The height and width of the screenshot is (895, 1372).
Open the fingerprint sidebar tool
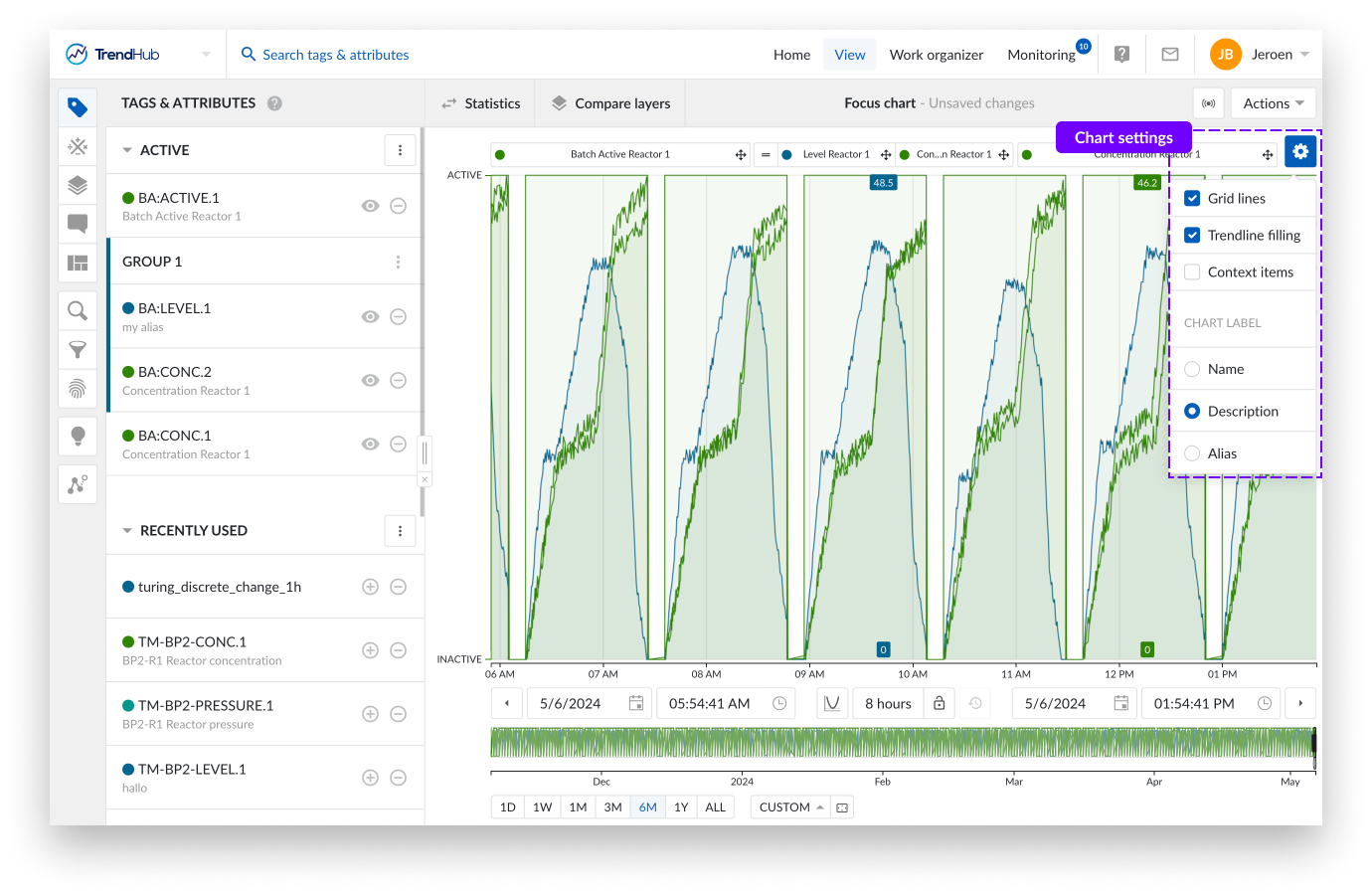[78, 389]
